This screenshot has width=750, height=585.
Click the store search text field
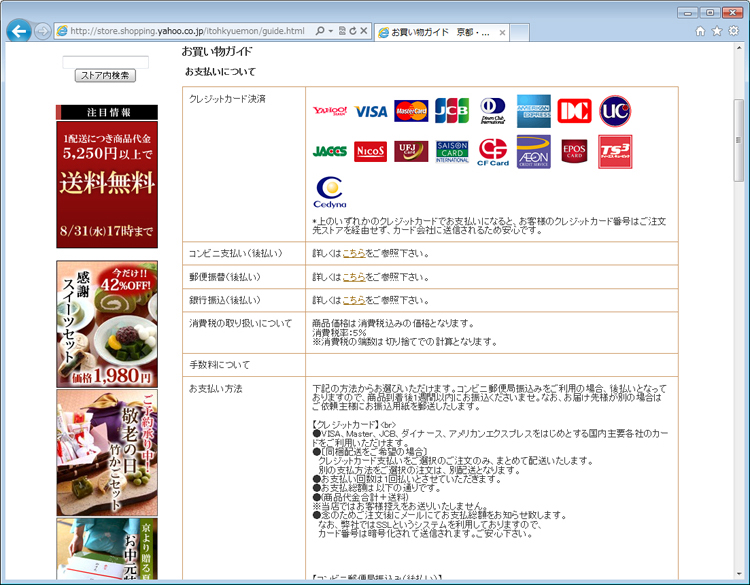pyautogui.click(x=105, y=62)
